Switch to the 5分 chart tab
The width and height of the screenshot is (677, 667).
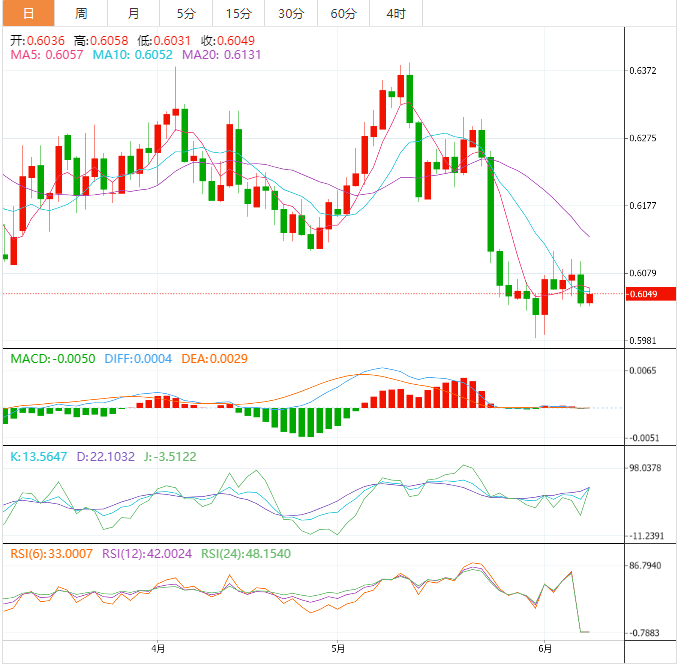186,13
